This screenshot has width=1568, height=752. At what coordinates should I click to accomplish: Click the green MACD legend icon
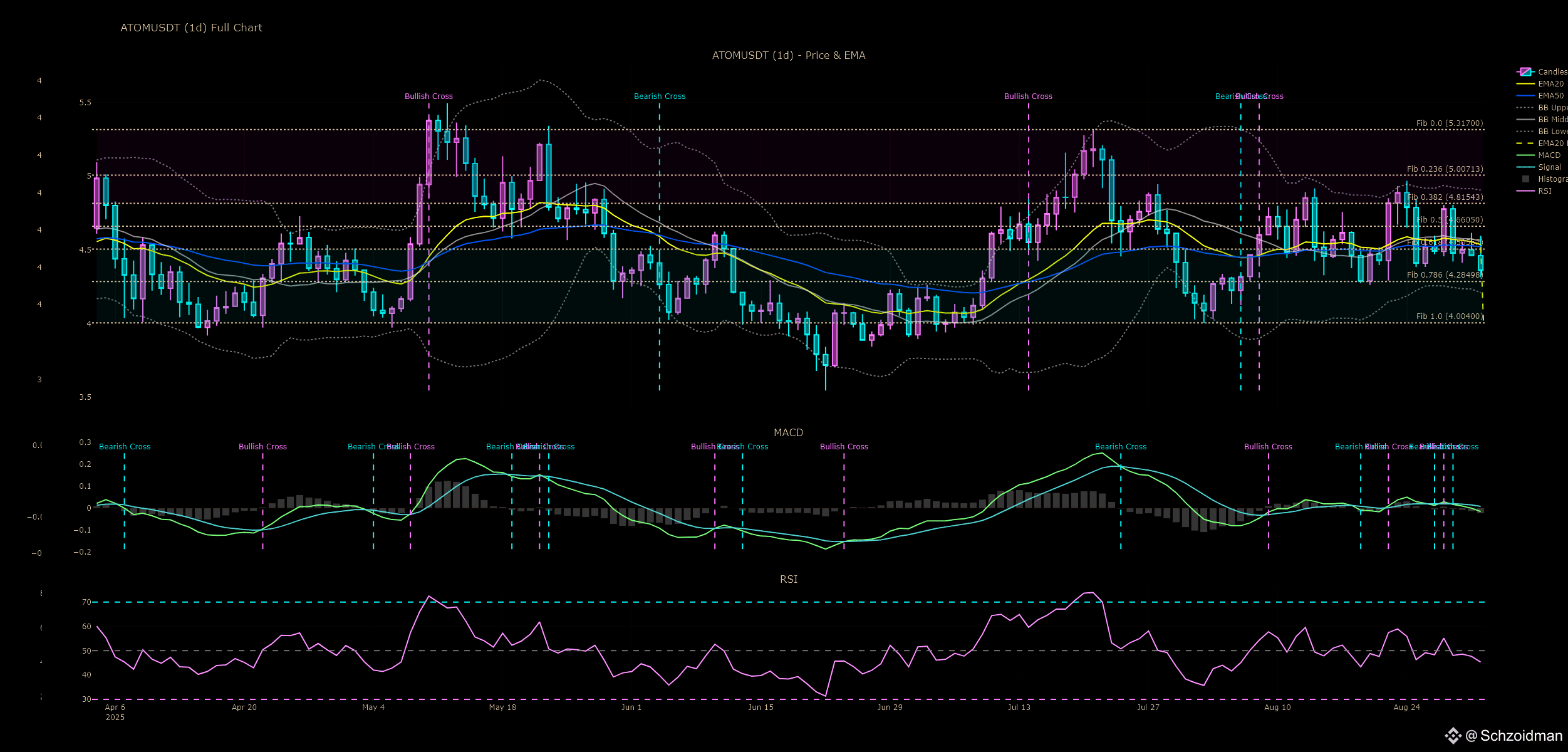coord(1525,155)
